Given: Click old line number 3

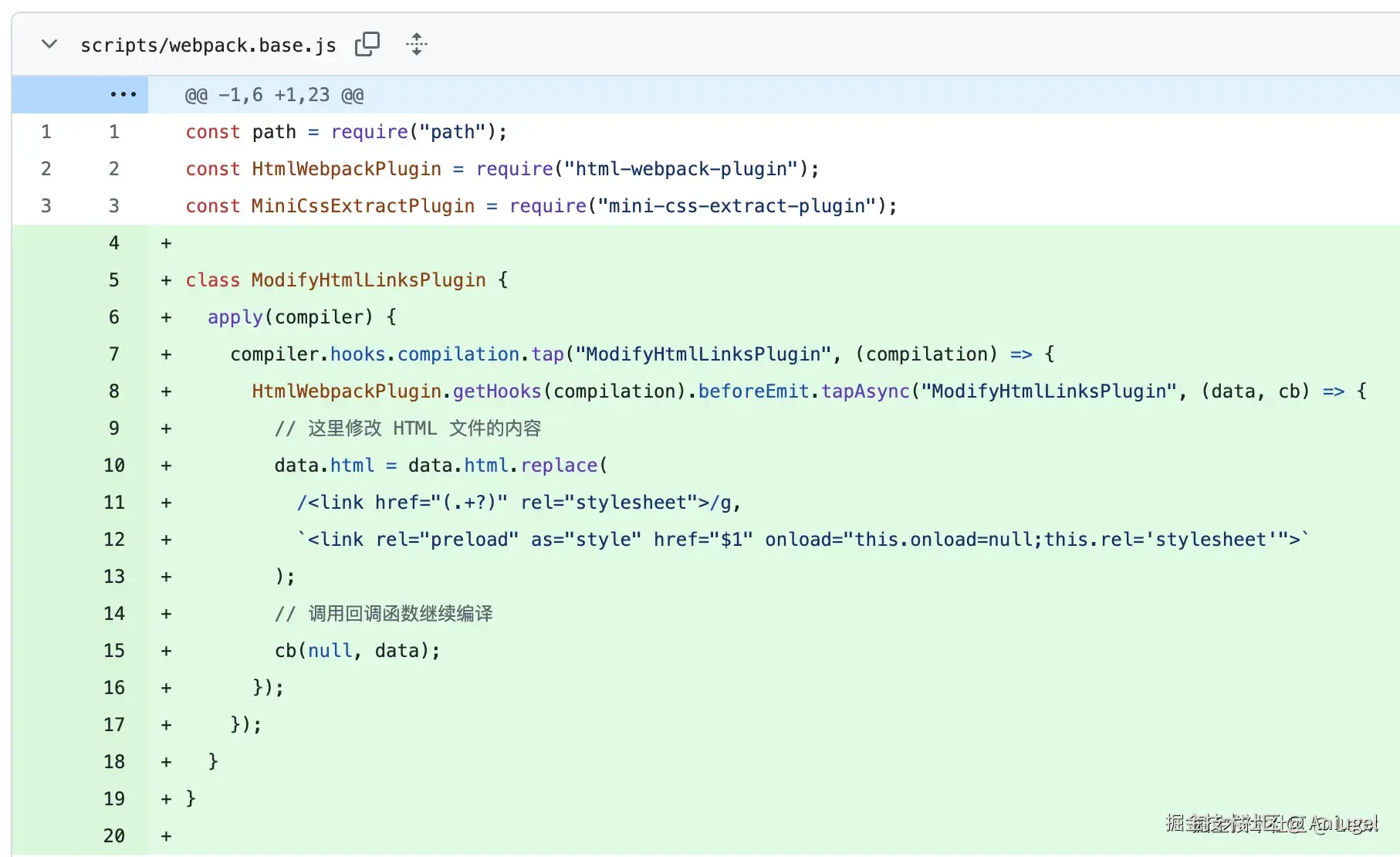Looking at the screenshot, I should pyautogui.click(x=46, y=205).
